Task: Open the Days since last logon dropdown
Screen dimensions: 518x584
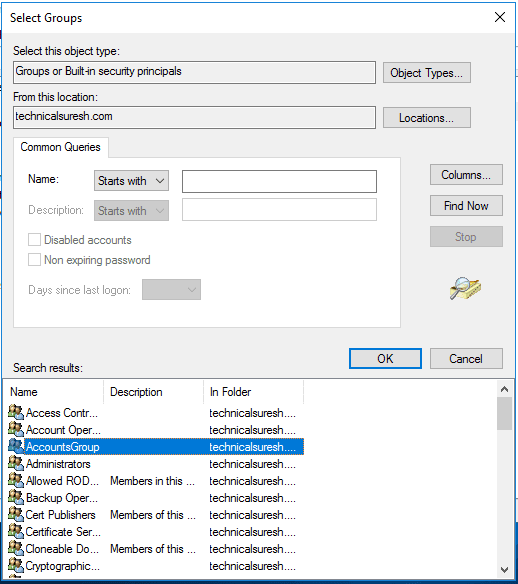Action: tap(171, 289)
